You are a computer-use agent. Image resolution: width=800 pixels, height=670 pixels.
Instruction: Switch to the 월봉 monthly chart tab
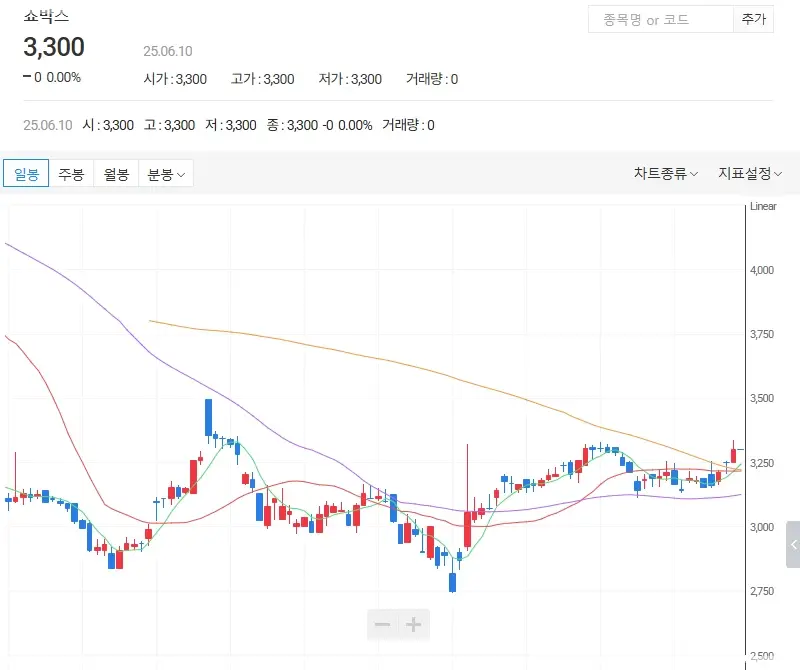point(116,174)
